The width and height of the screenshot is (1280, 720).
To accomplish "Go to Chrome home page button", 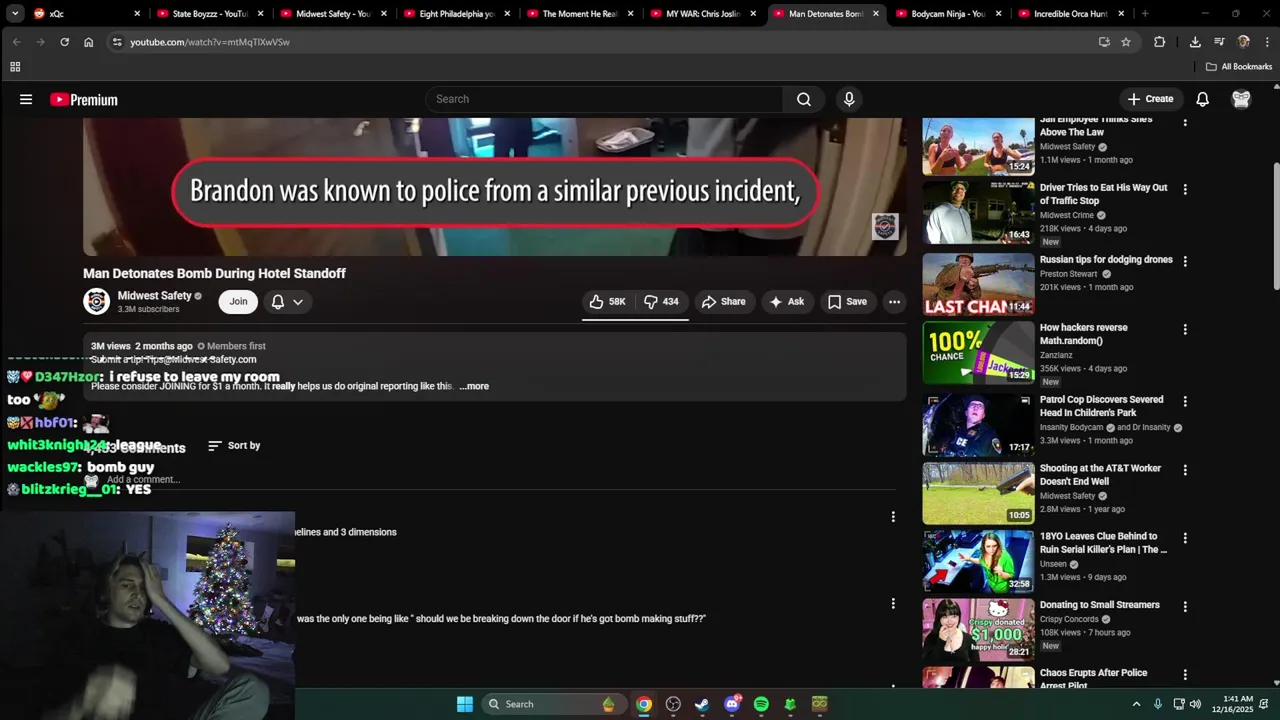I will pyautogui.click(x=88, y=42).
